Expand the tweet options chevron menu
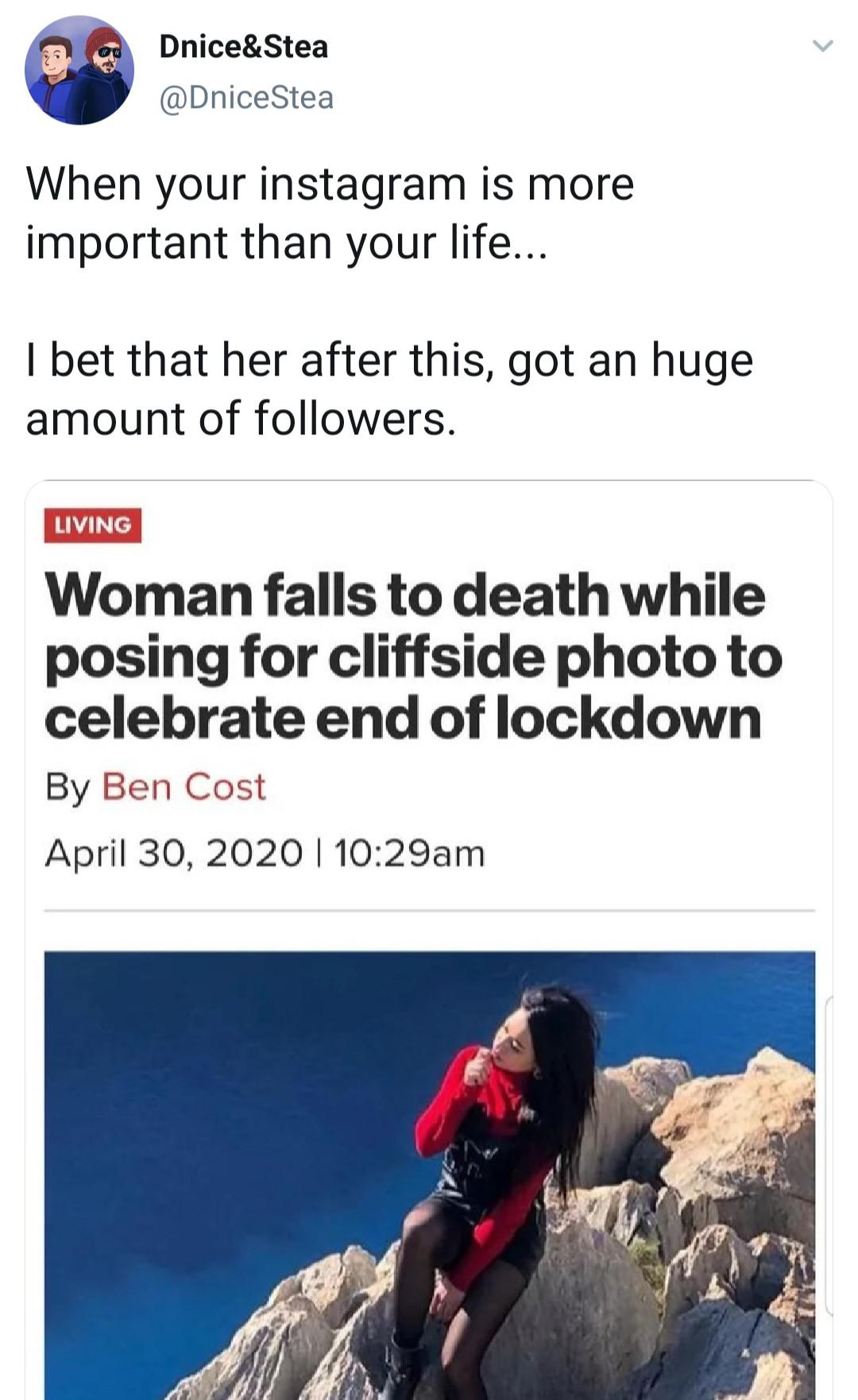This screenshot has width=858, height=1400. pyautogui.click(x=823, y=46)
